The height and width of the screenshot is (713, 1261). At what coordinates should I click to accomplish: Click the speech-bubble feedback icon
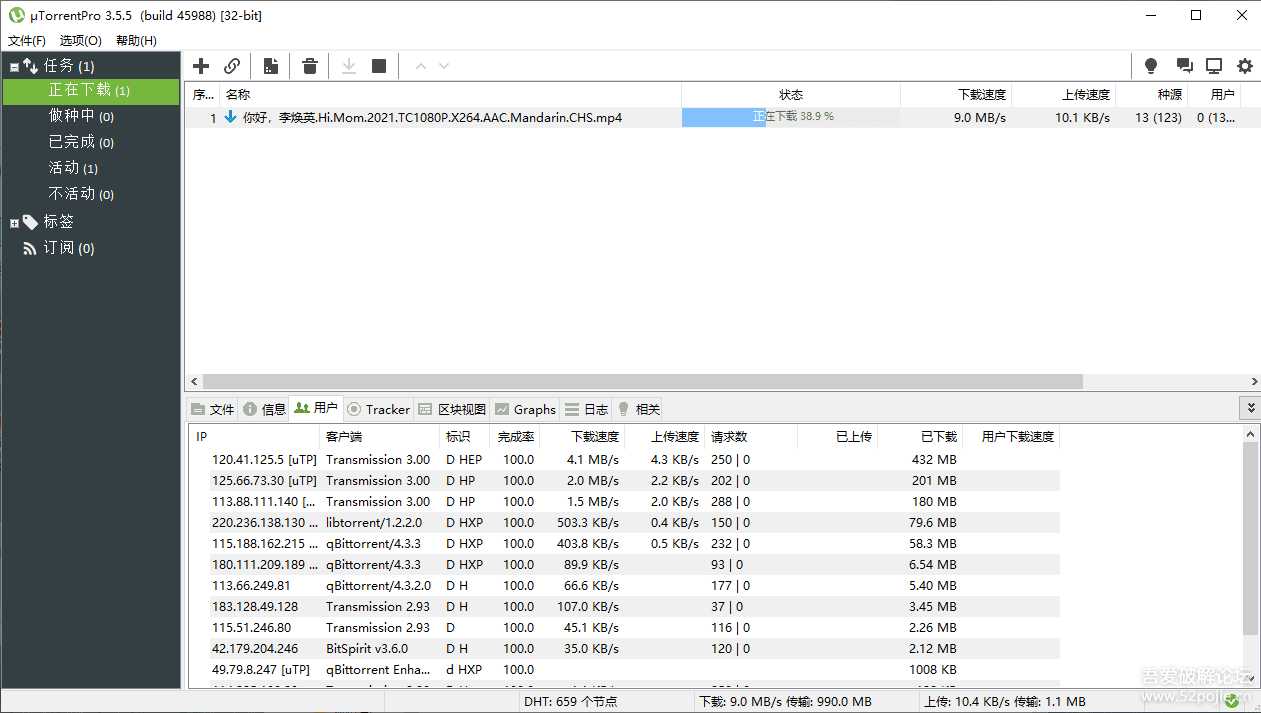click(x=1185, y=65)
